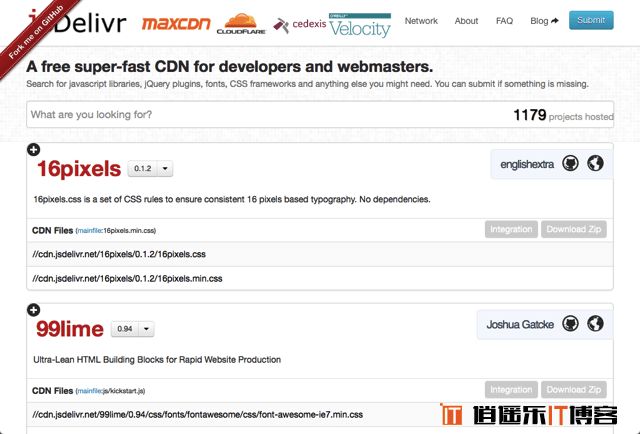640x434 pixels.
Task: Open Joshua Gatcke's GitHub icon
Action: click(570, 324)
